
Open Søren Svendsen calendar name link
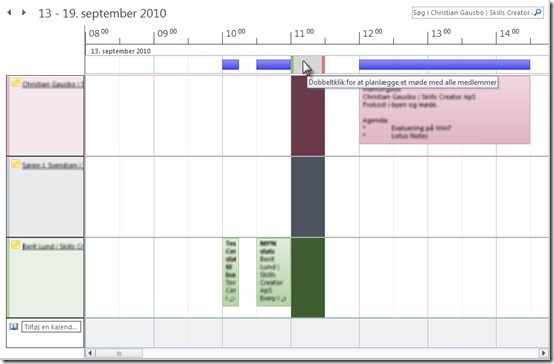[x=53, y=165]
